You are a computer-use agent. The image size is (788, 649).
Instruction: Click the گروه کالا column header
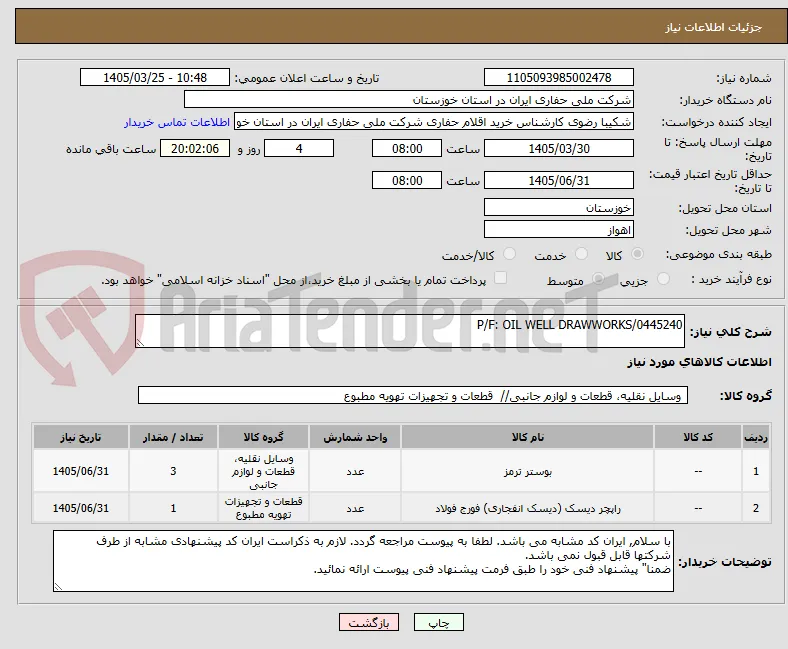(263, 437)
